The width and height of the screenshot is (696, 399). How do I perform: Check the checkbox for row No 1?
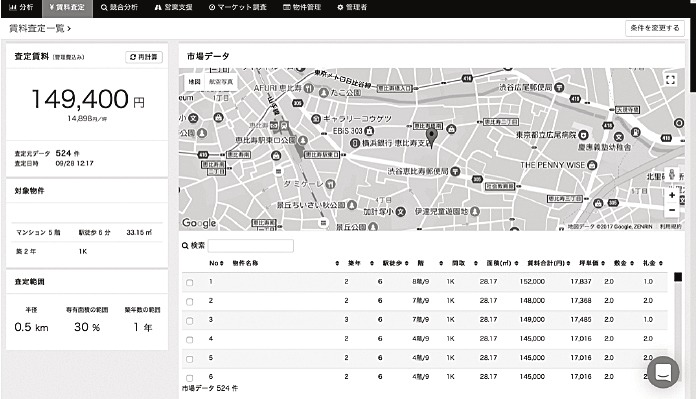tap(190, 283)
